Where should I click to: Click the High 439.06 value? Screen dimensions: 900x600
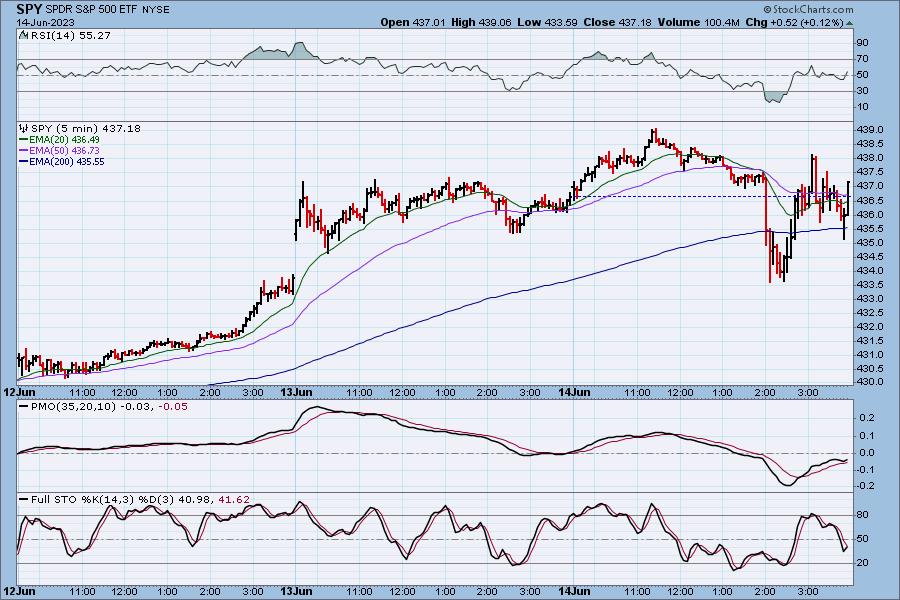481,22
